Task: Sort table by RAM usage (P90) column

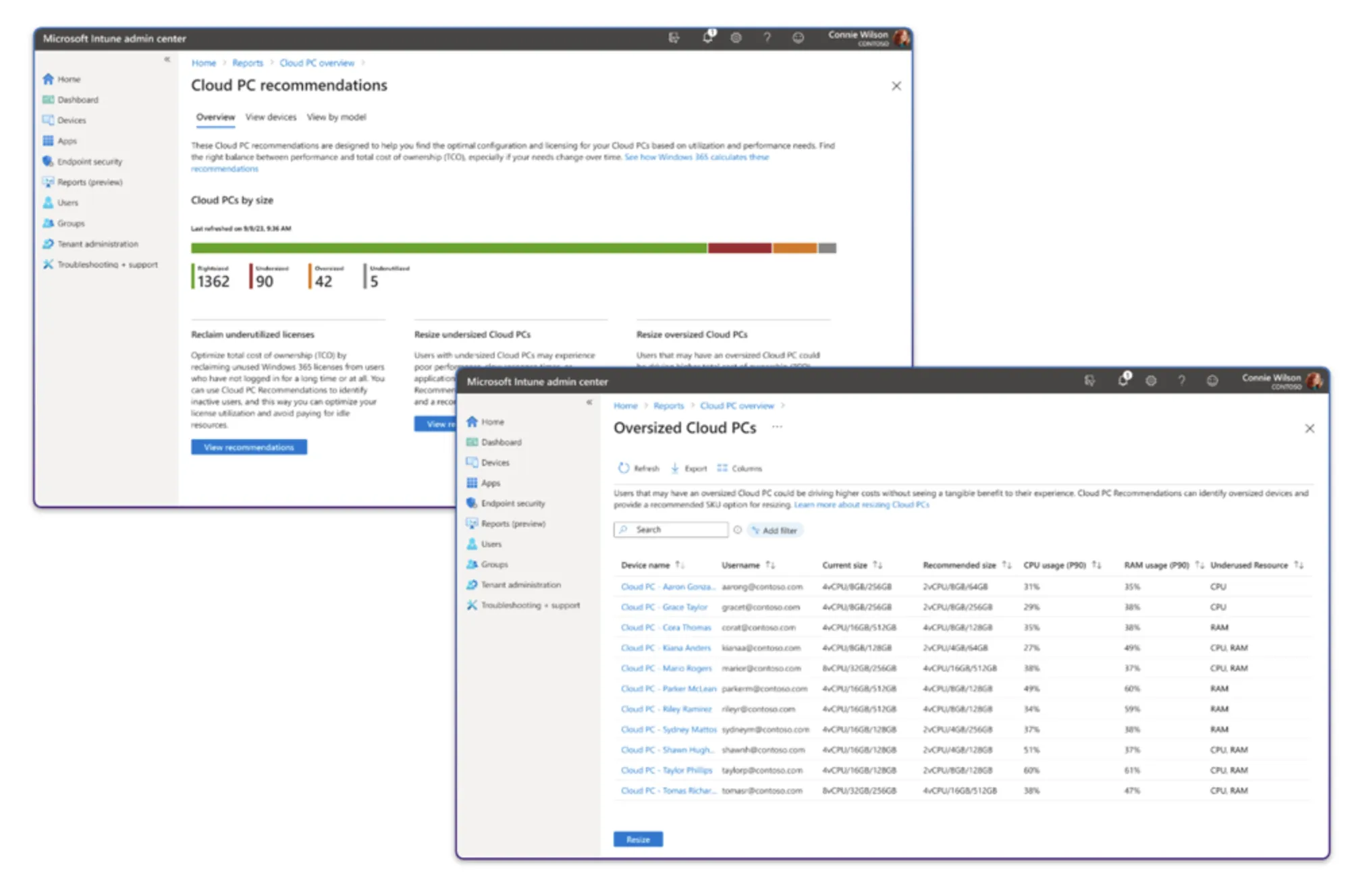Action: pyautogui.click(x=1164, y=565)
